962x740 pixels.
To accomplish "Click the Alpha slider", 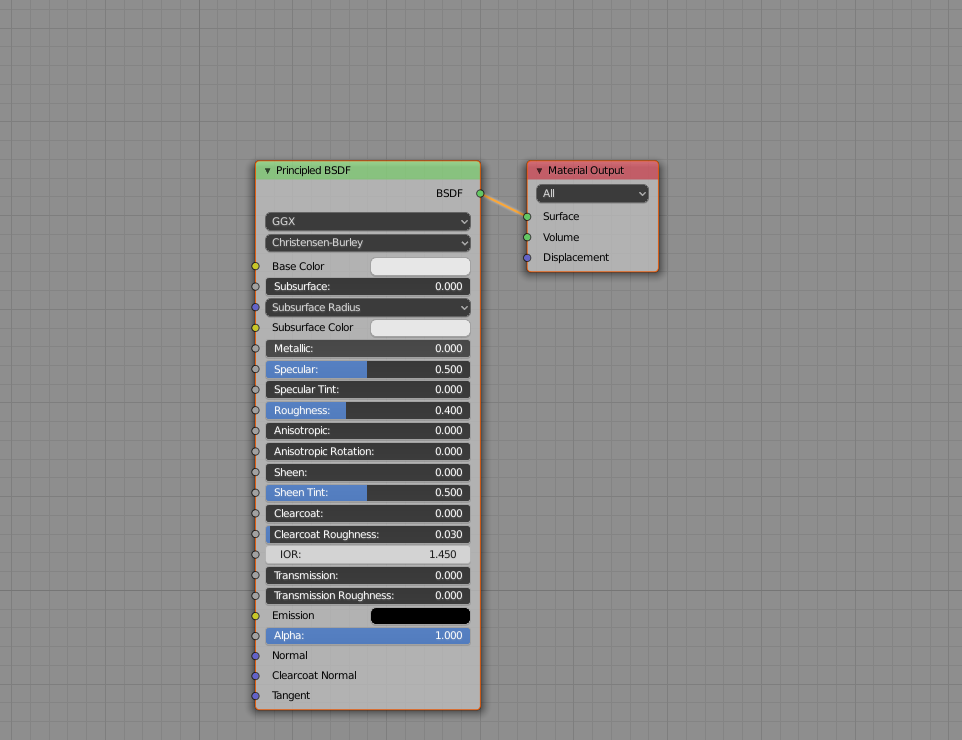I will pos(368,636).
